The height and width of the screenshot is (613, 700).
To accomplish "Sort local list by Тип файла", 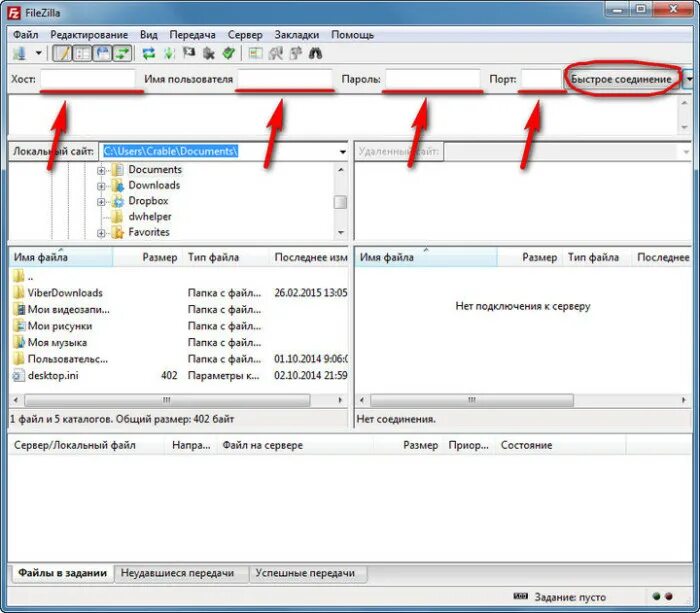I will [226, 257].
